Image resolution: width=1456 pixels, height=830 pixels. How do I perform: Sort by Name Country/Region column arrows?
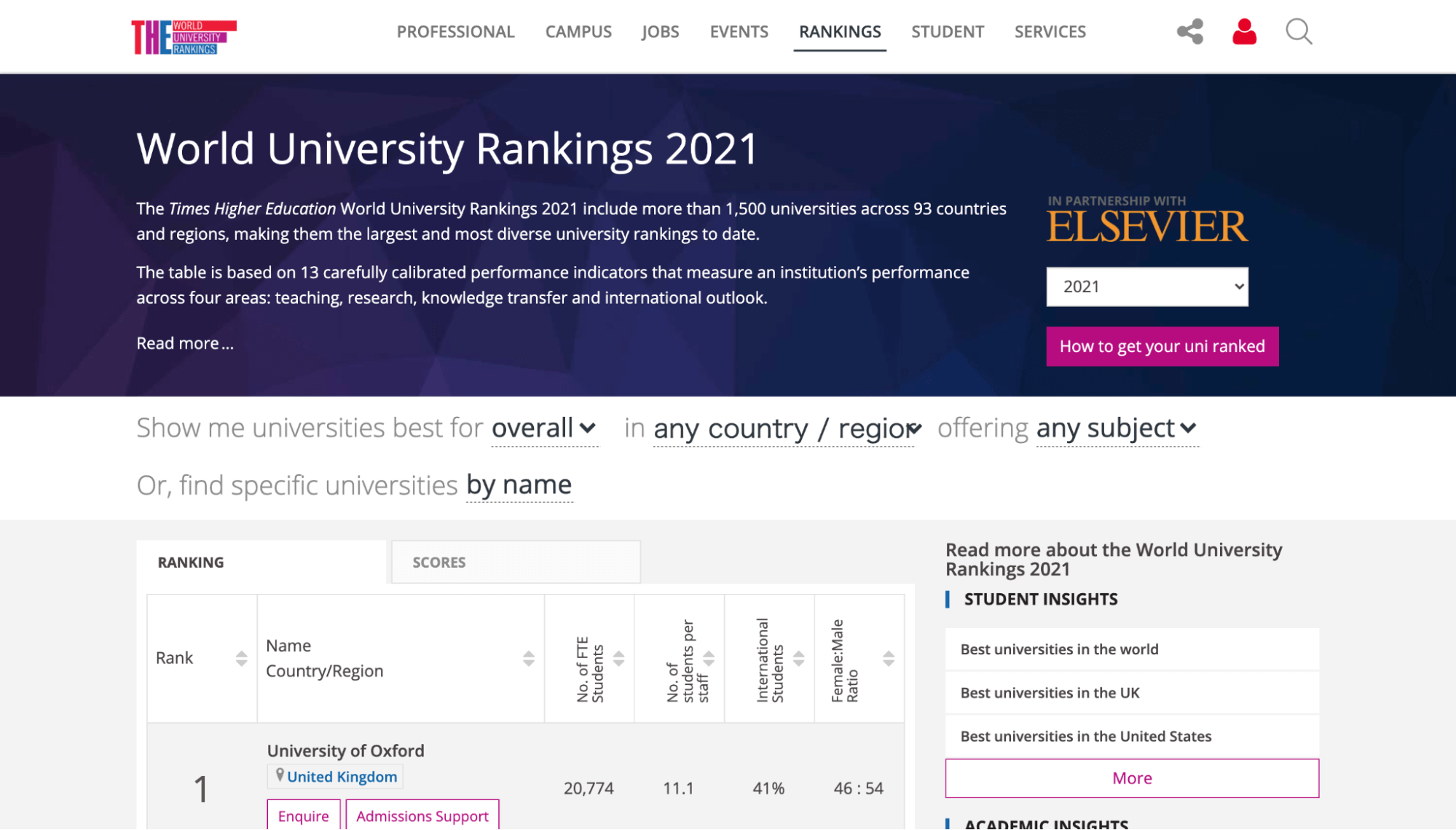(529, 659)
